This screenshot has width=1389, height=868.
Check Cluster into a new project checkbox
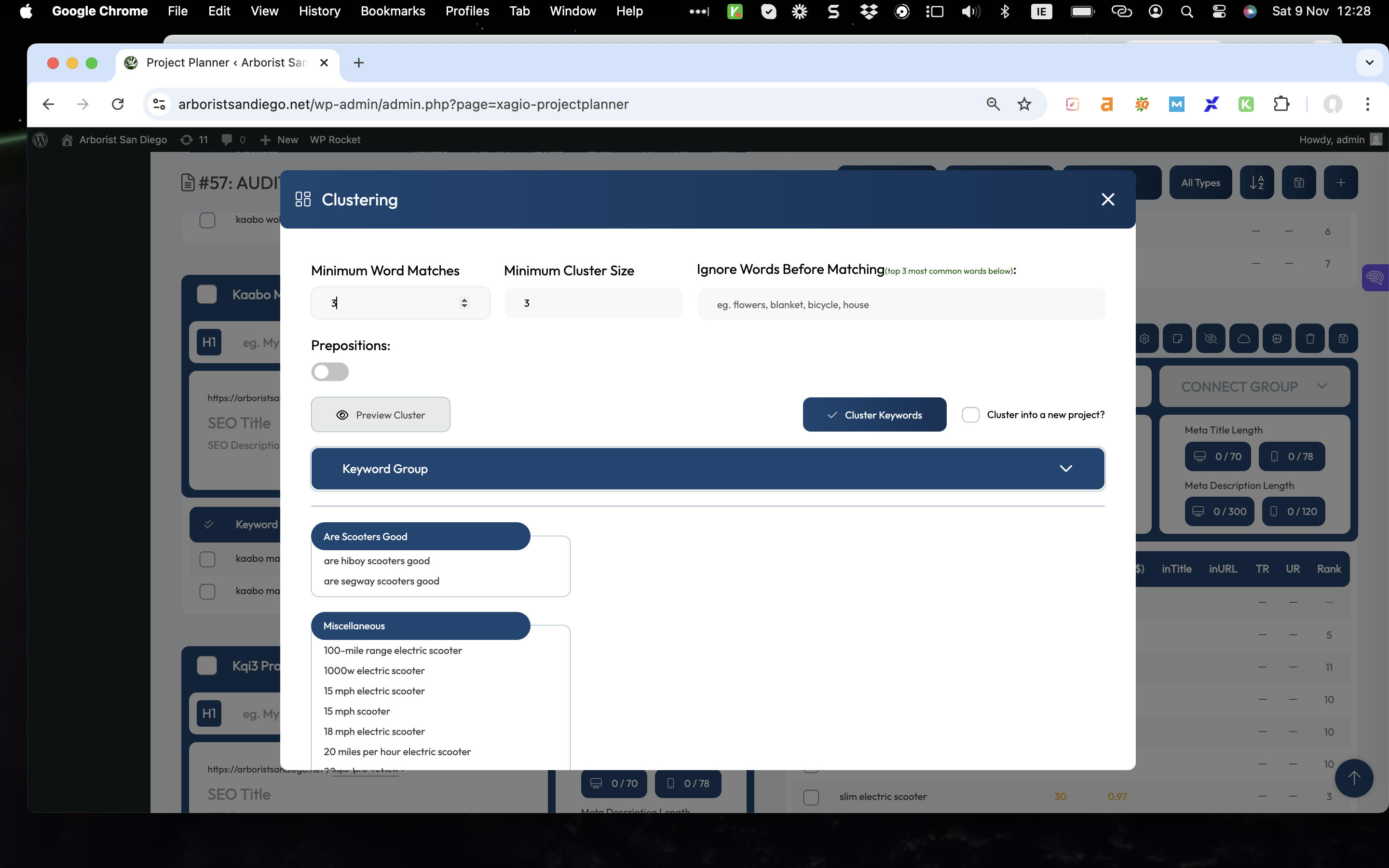coord(970,415)
